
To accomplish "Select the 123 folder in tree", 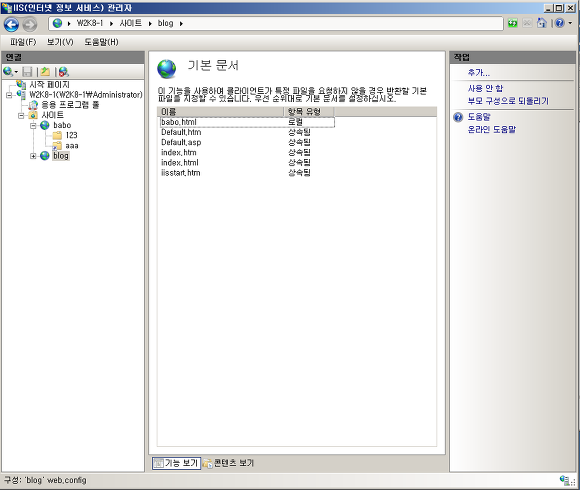I will 71,135.
